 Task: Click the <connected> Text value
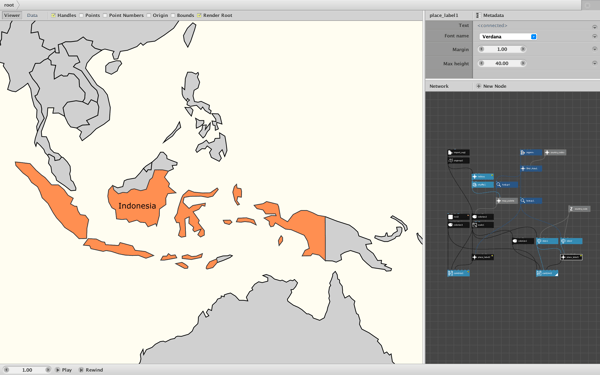(492, 25)
